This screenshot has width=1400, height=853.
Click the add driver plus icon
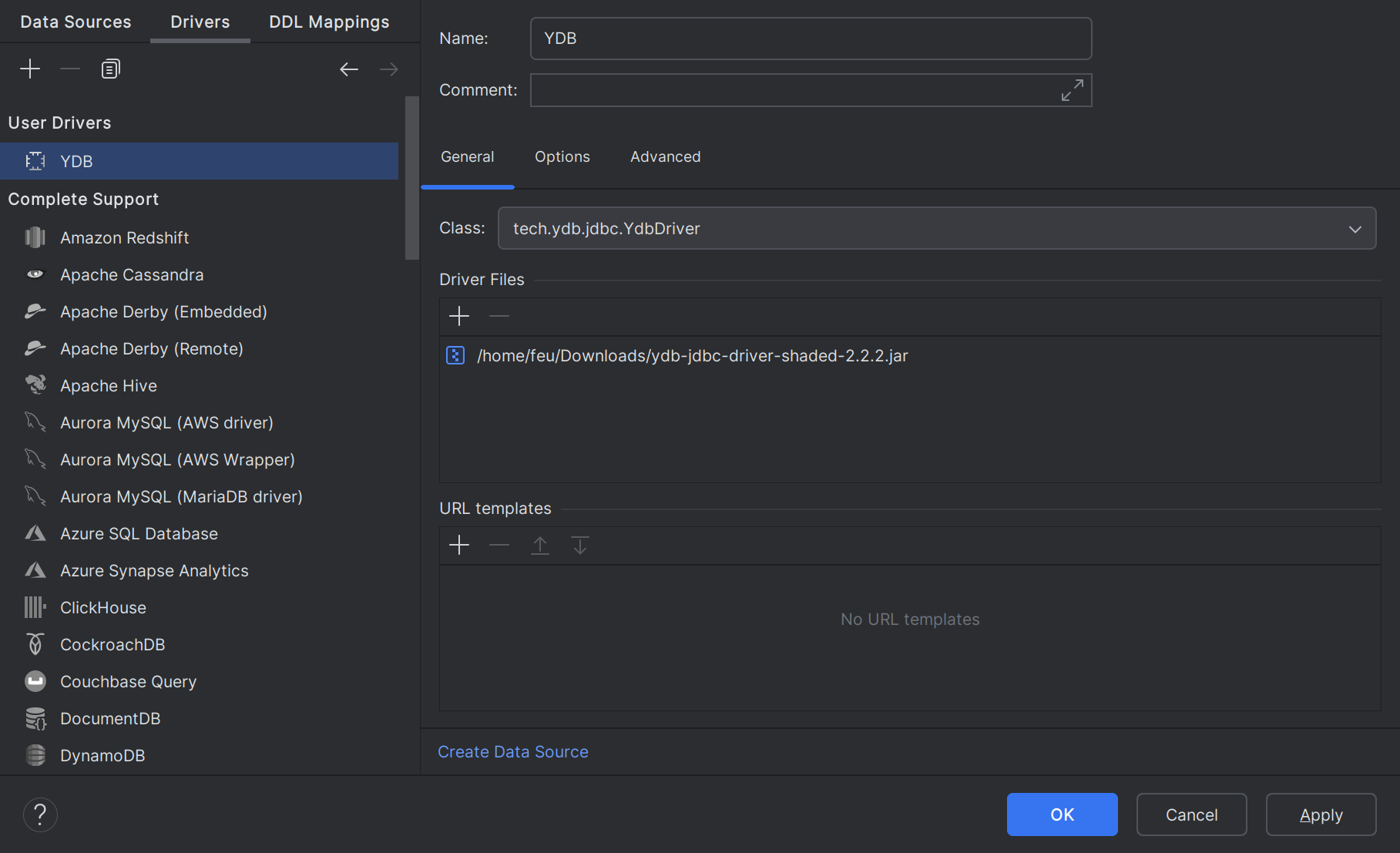30,69
